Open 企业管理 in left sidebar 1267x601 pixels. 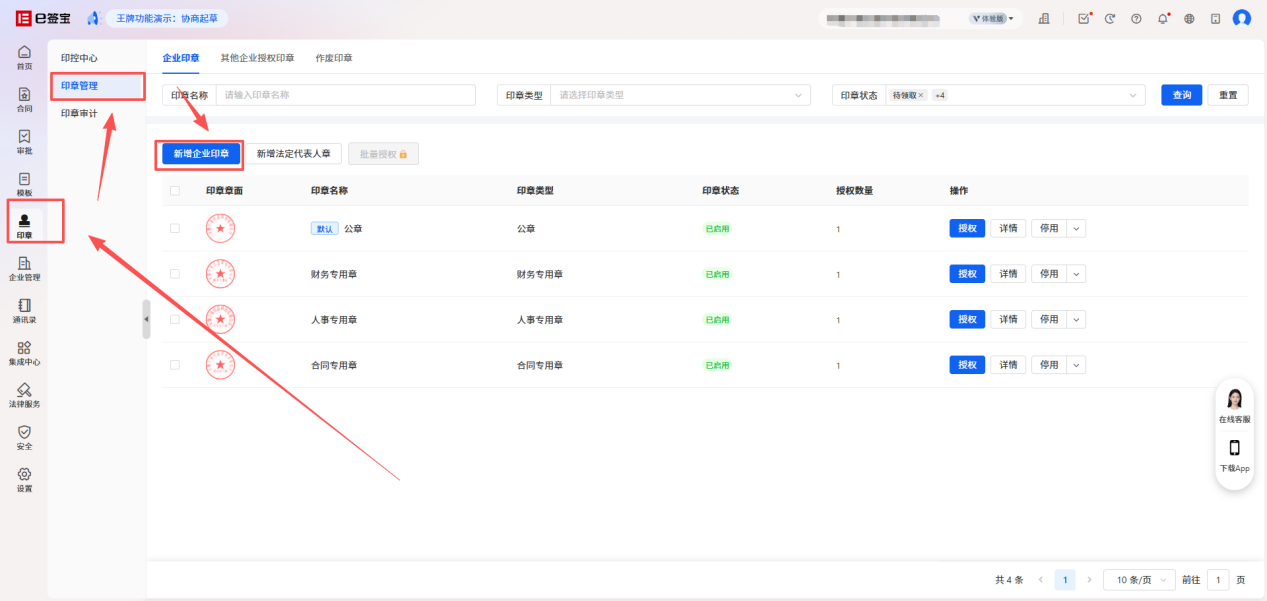coord(24,267)
